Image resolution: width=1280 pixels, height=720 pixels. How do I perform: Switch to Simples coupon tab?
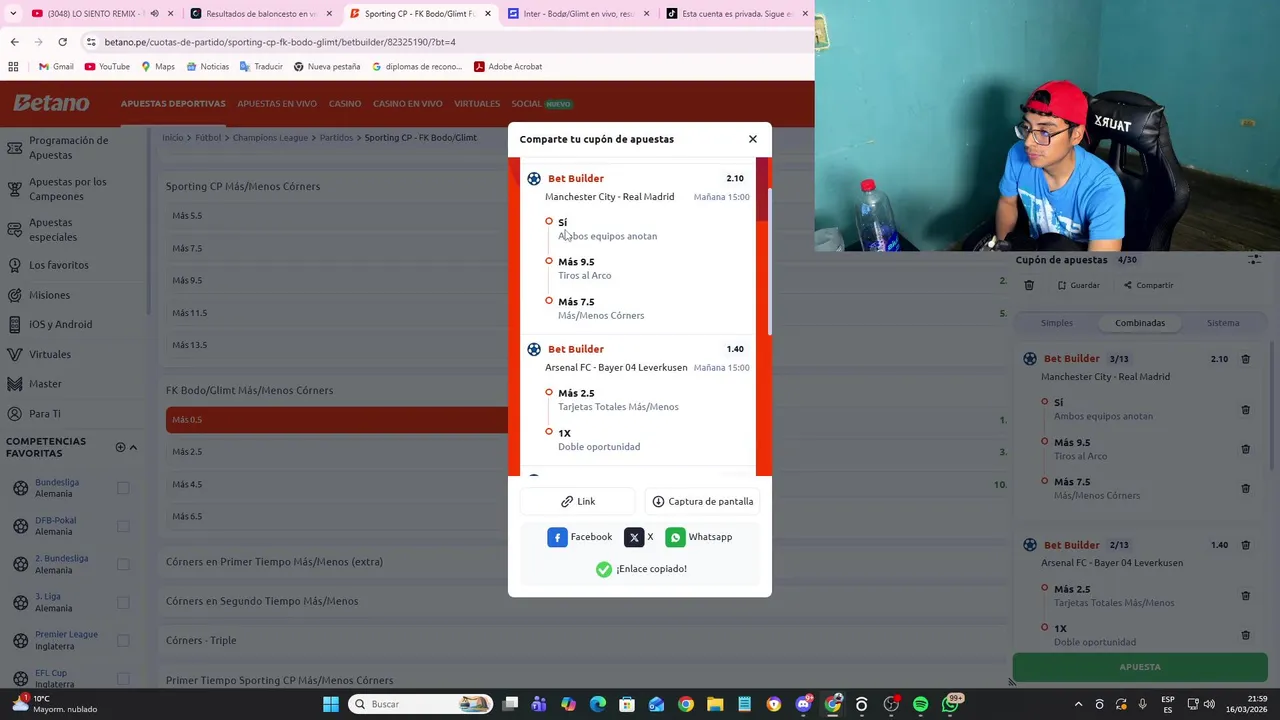[1057, 323]
